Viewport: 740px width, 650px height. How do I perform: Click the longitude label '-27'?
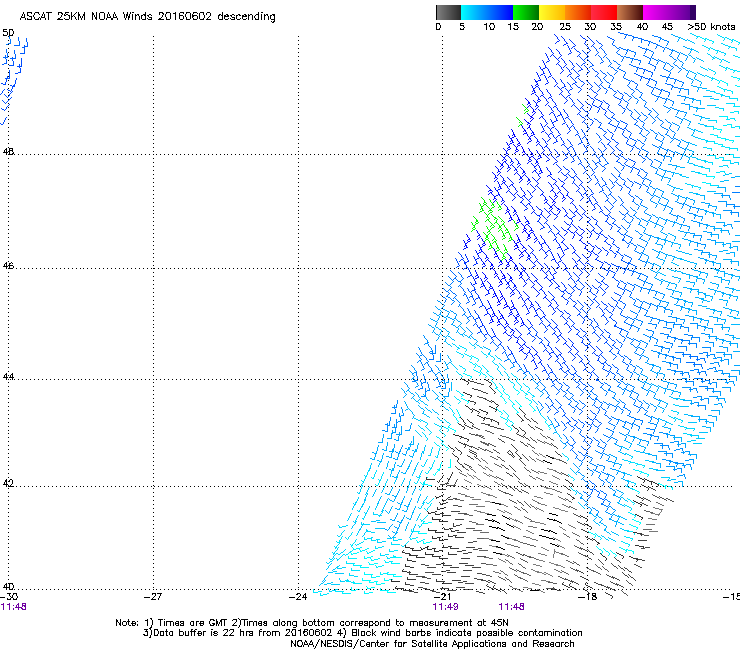pyautogui.click(x=153, y=596)
